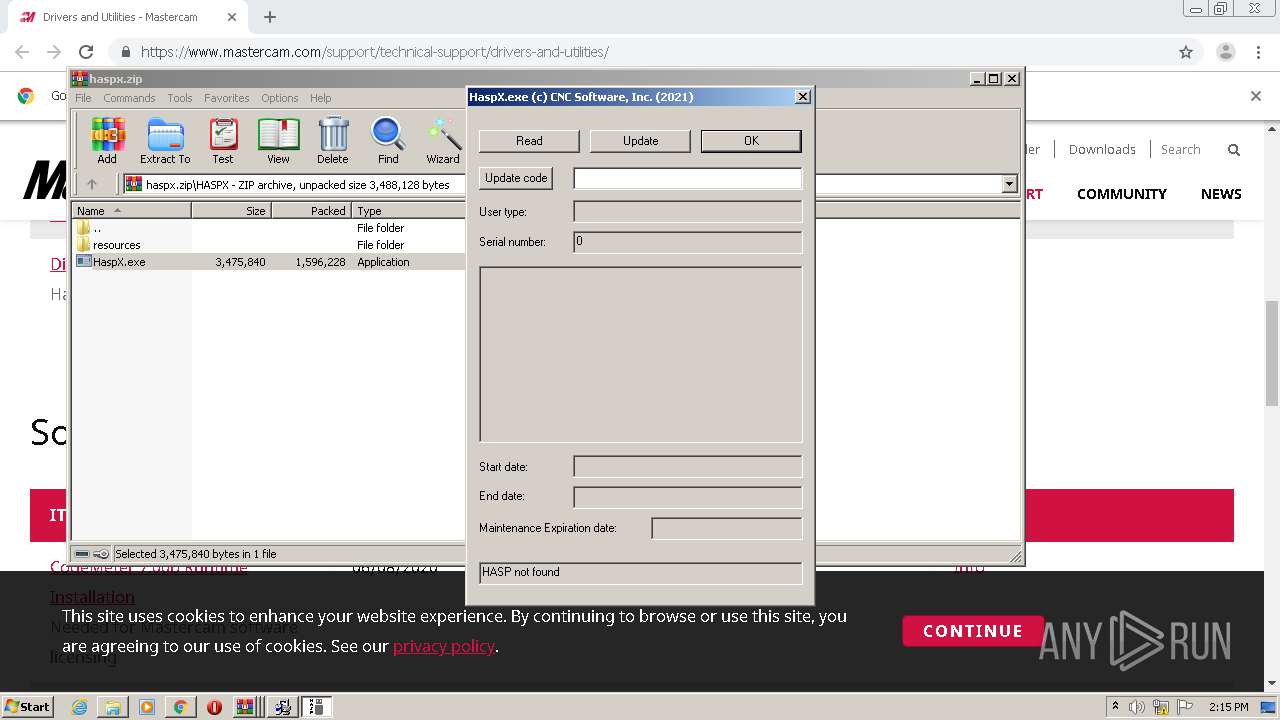
Task: Open a new Chrome tab
Action: pos(270,17)
